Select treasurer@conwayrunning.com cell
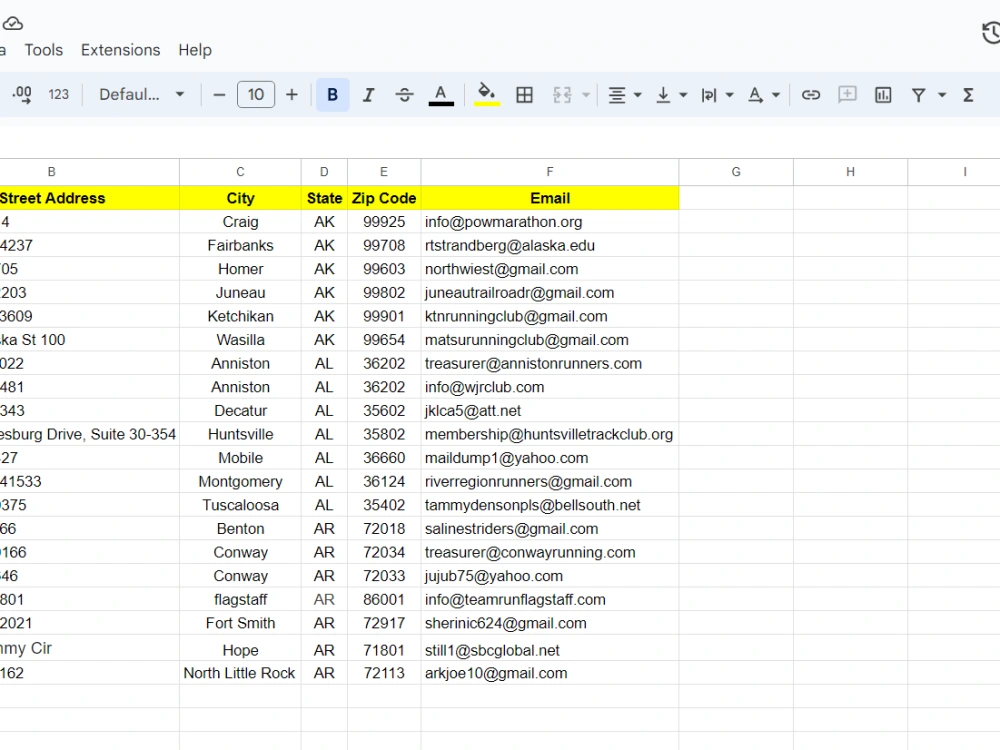This screenshot has height=750, width=1000. coord(550,552)
